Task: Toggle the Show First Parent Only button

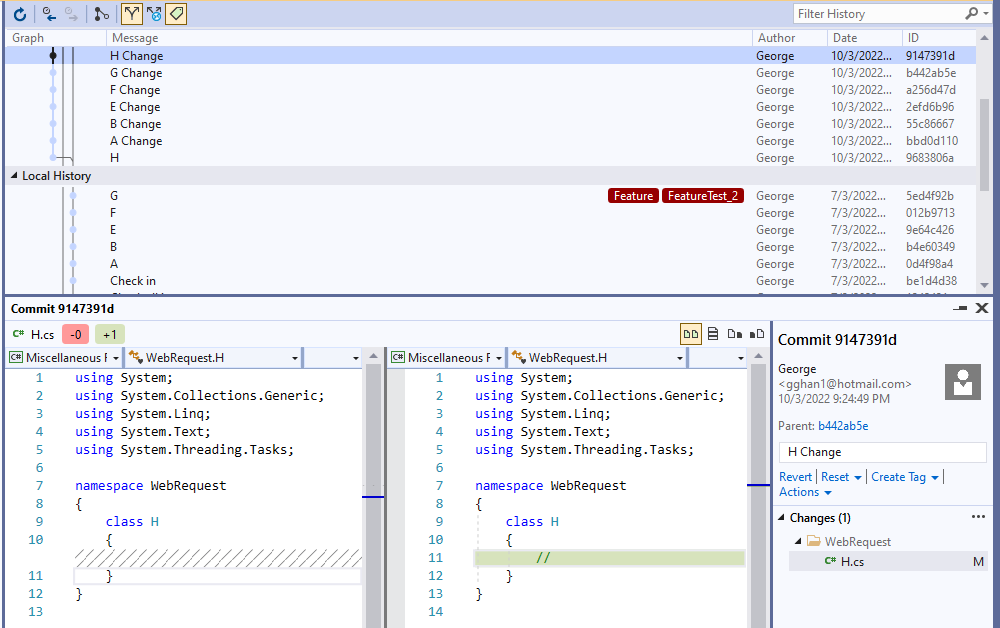Action: click(131, 14)
